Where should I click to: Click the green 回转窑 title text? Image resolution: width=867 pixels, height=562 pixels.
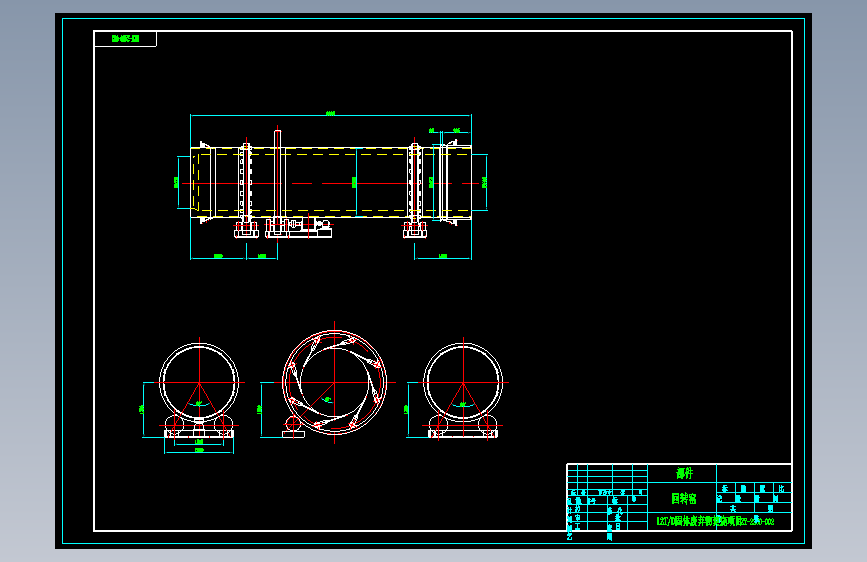(x=684, y=499)
